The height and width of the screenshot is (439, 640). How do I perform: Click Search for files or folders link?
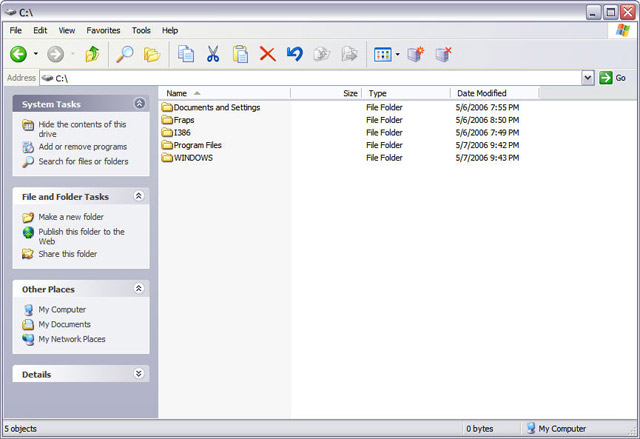(83, 161)
